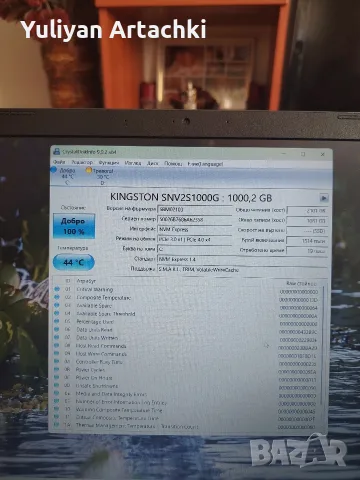Screen dimensions: 360x480
Task: Click the status dot for Data Units Written
Action: 57,337
